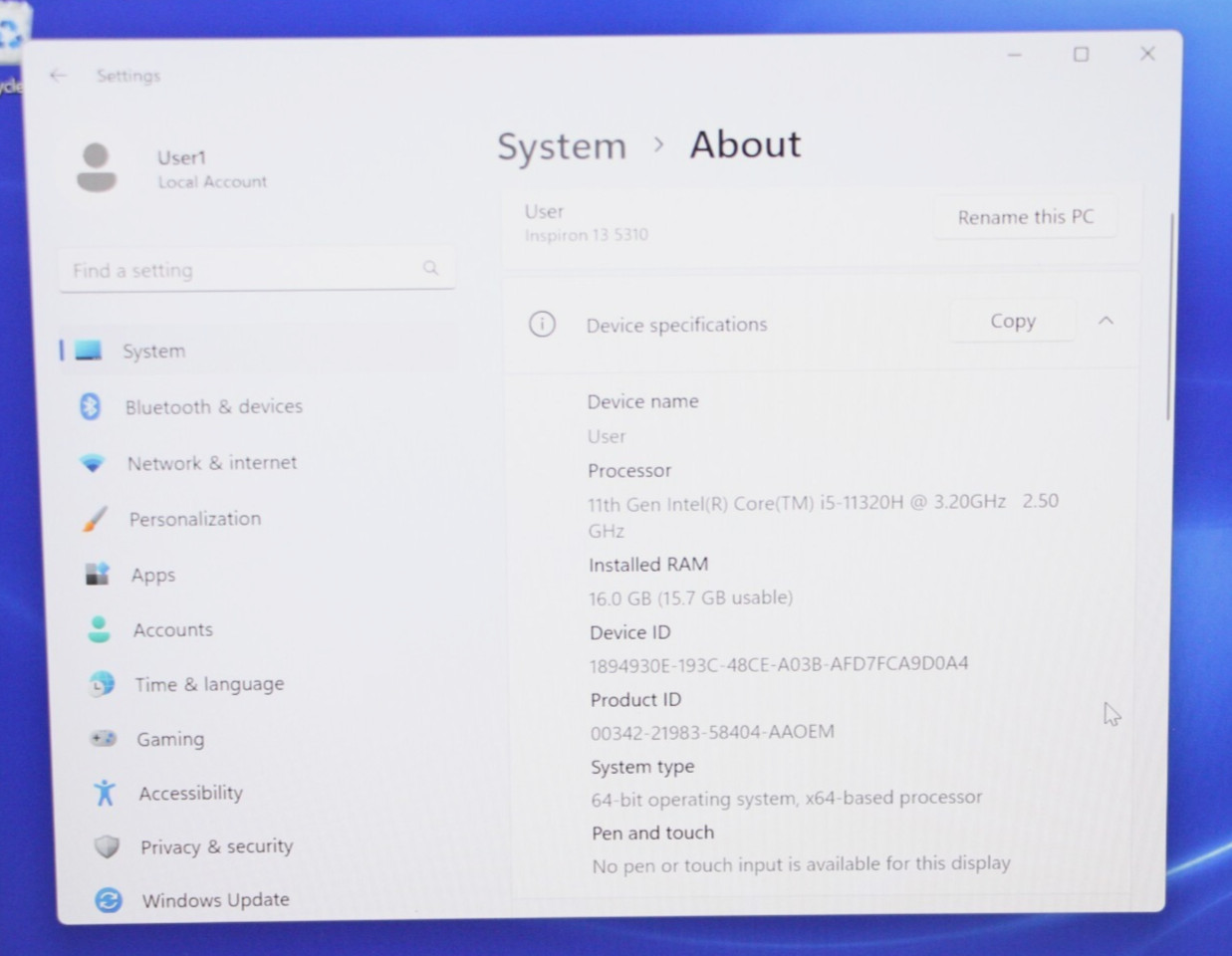Open the User1 Local Account profile
The width and height of the screenshot is (1232, 956).
point(172,168)
